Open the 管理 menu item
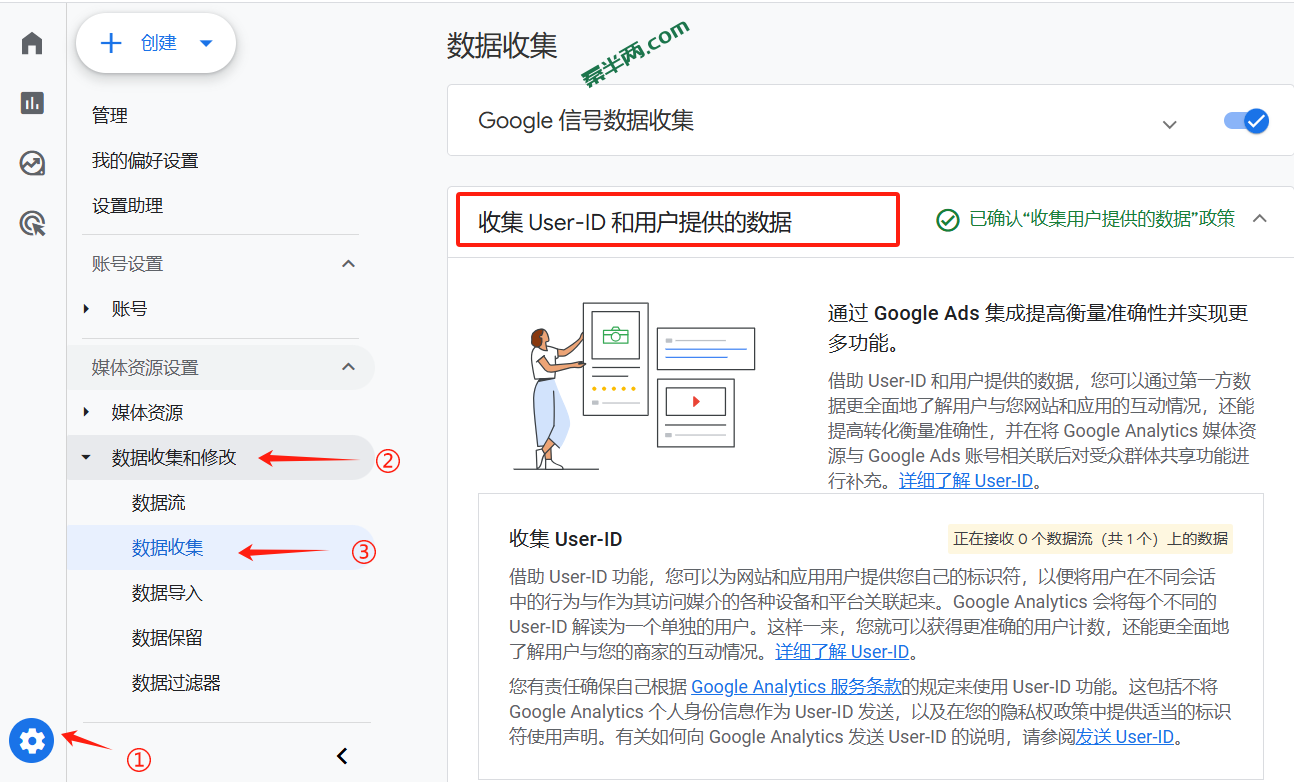Image resolution: width=1294 pixels, height=782 pixels. point(110,116)
